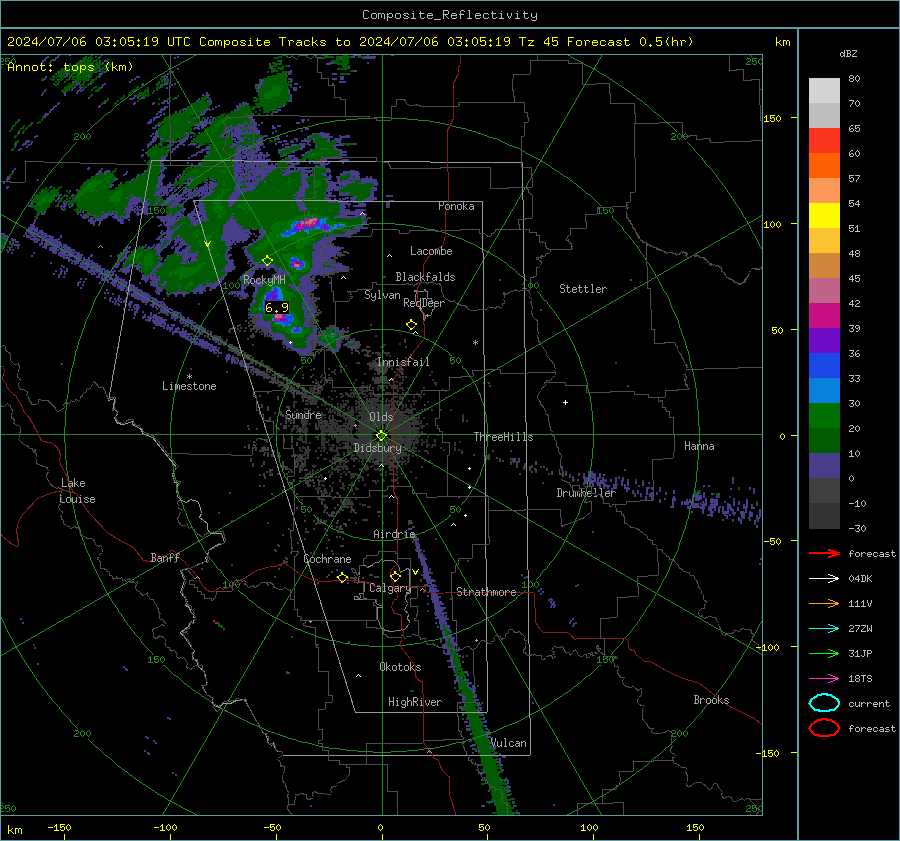
Task: Click the yellow diamond marker near RedDeer
Action: pyautogui.click(x=411, y=325)
